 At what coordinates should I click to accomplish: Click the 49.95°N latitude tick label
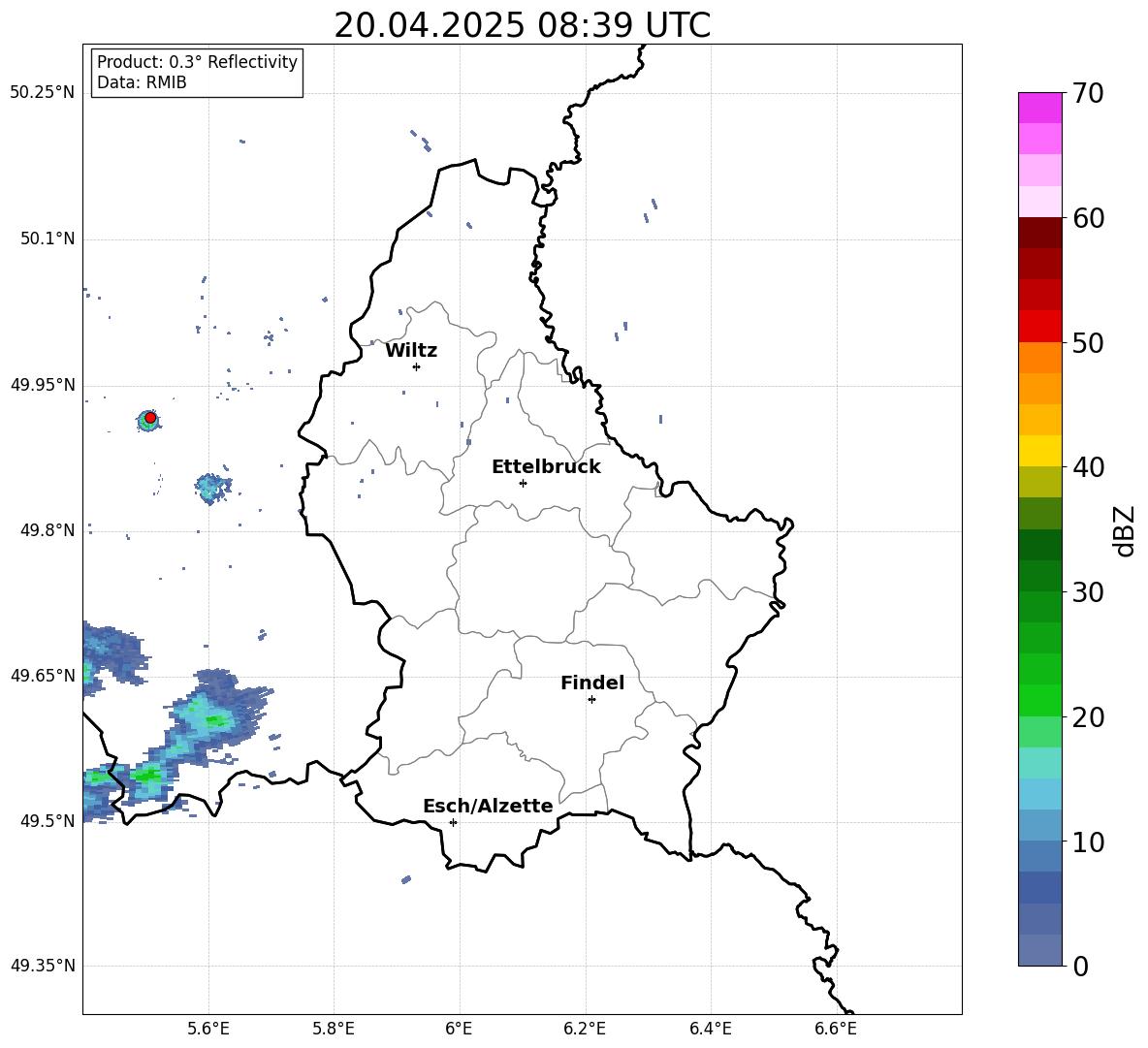(42, 384)
